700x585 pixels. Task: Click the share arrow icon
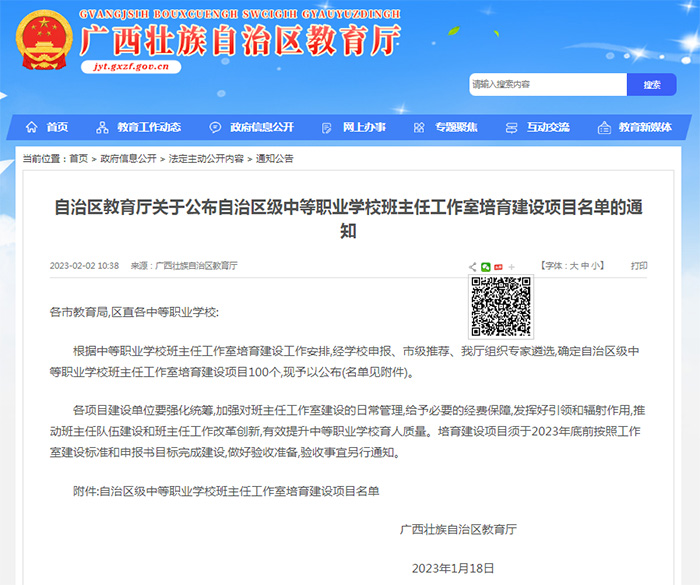(x=473, y=267)
